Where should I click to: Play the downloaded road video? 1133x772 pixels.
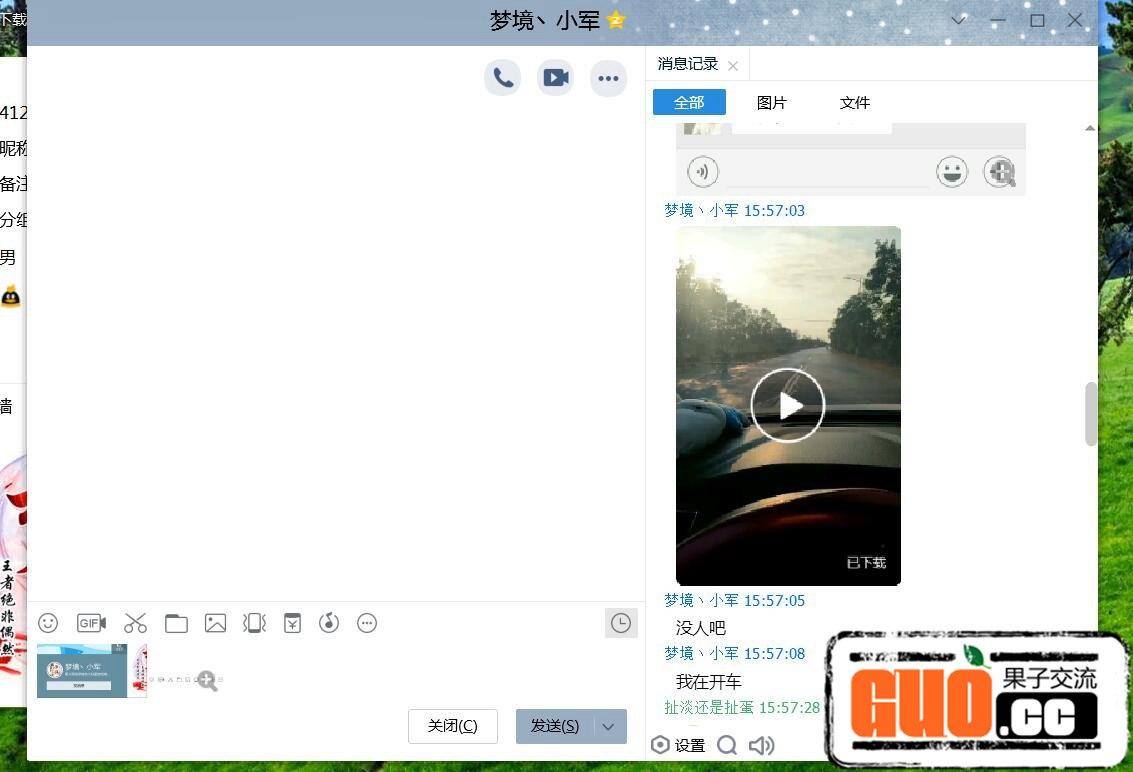788,405
